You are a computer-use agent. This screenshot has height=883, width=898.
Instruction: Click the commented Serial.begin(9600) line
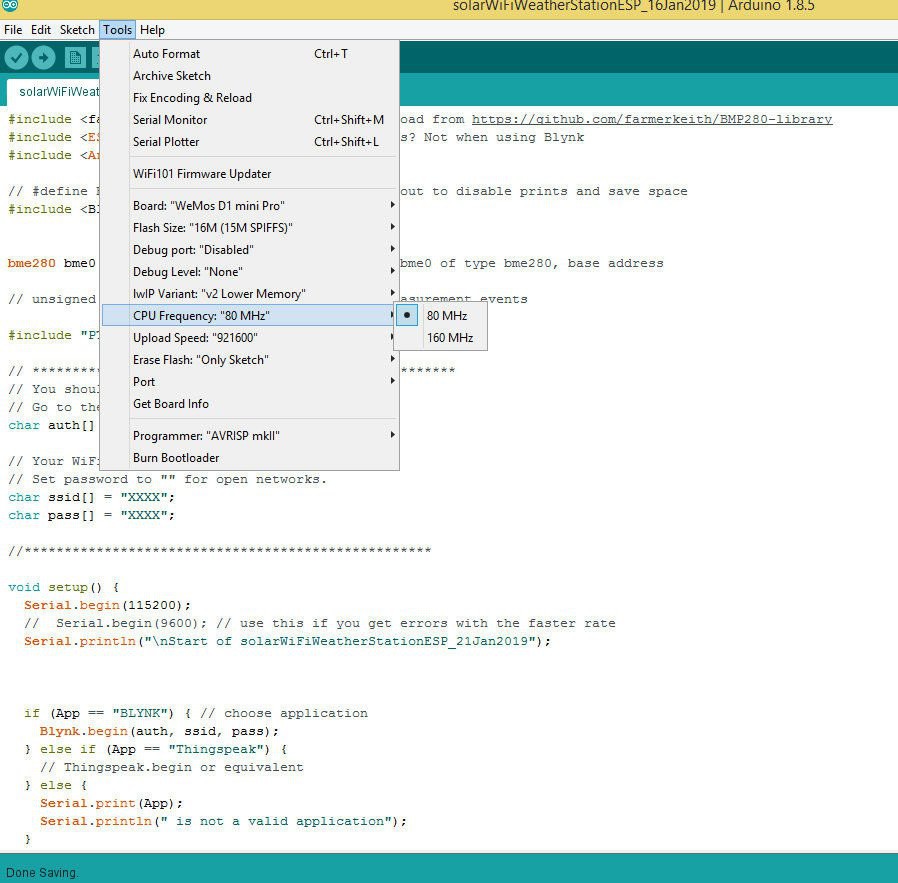[x=320, y=623]
